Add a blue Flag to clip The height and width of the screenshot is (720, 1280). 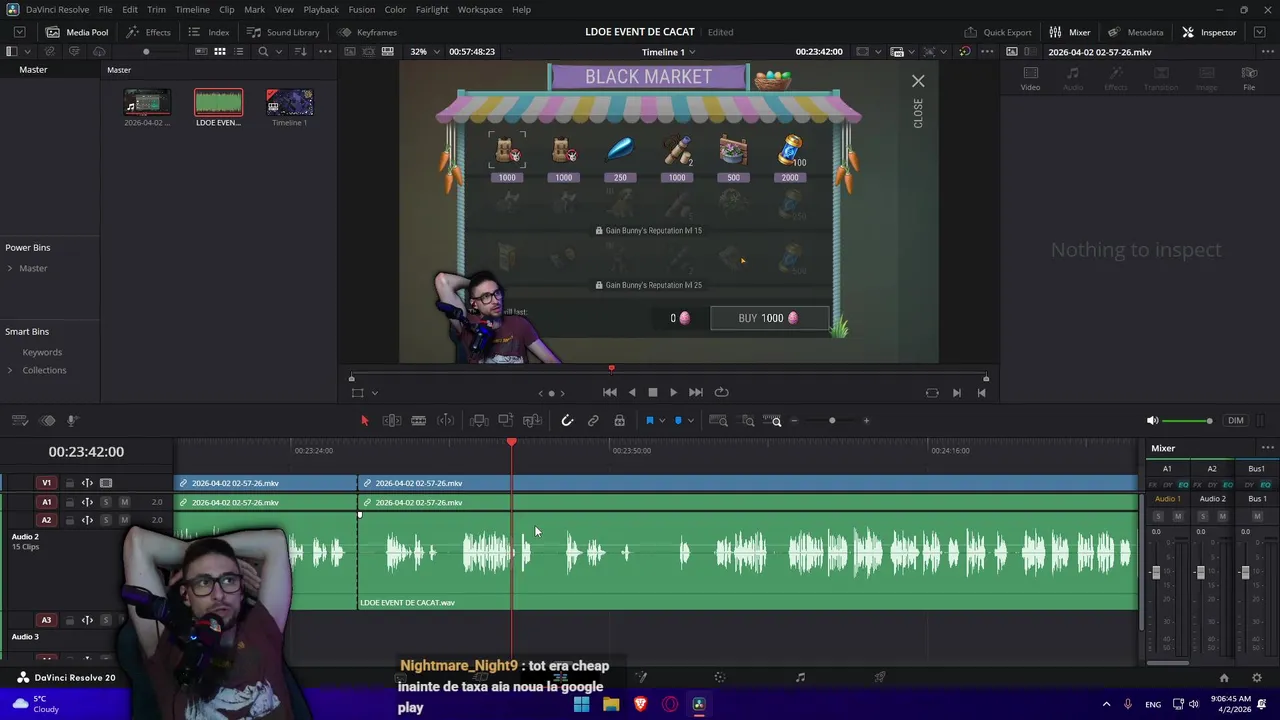(x=649, y=421)
